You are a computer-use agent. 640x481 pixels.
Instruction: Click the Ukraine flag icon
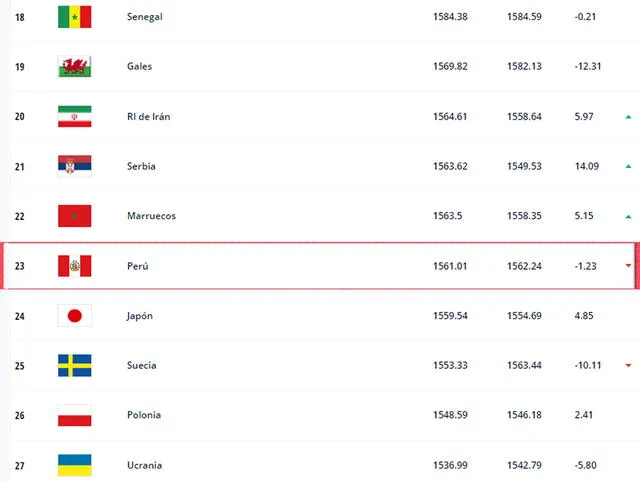click(75, 465)
